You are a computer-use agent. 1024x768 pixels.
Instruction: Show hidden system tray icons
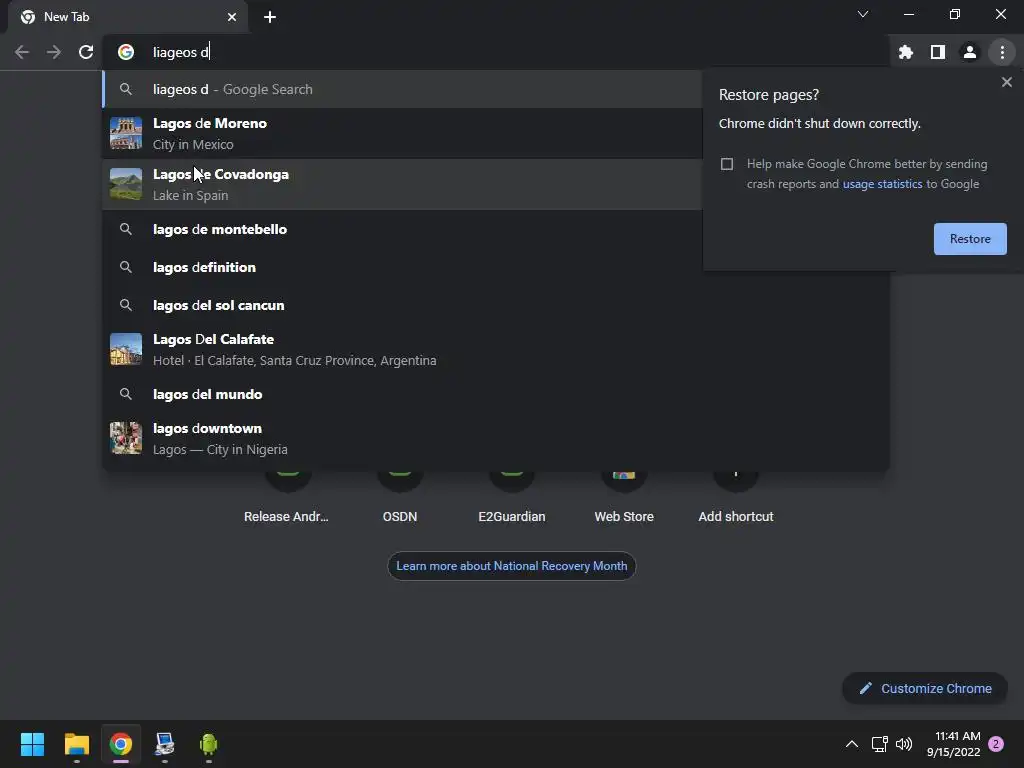click(x=852, y=744)
